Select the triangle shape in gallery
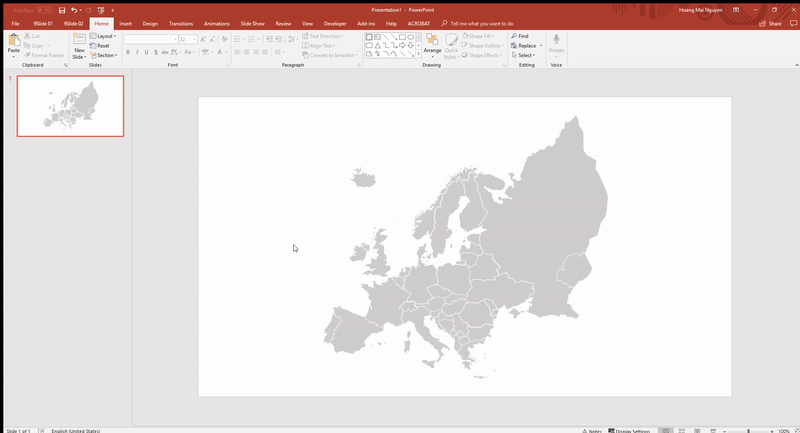 point(377,45)
